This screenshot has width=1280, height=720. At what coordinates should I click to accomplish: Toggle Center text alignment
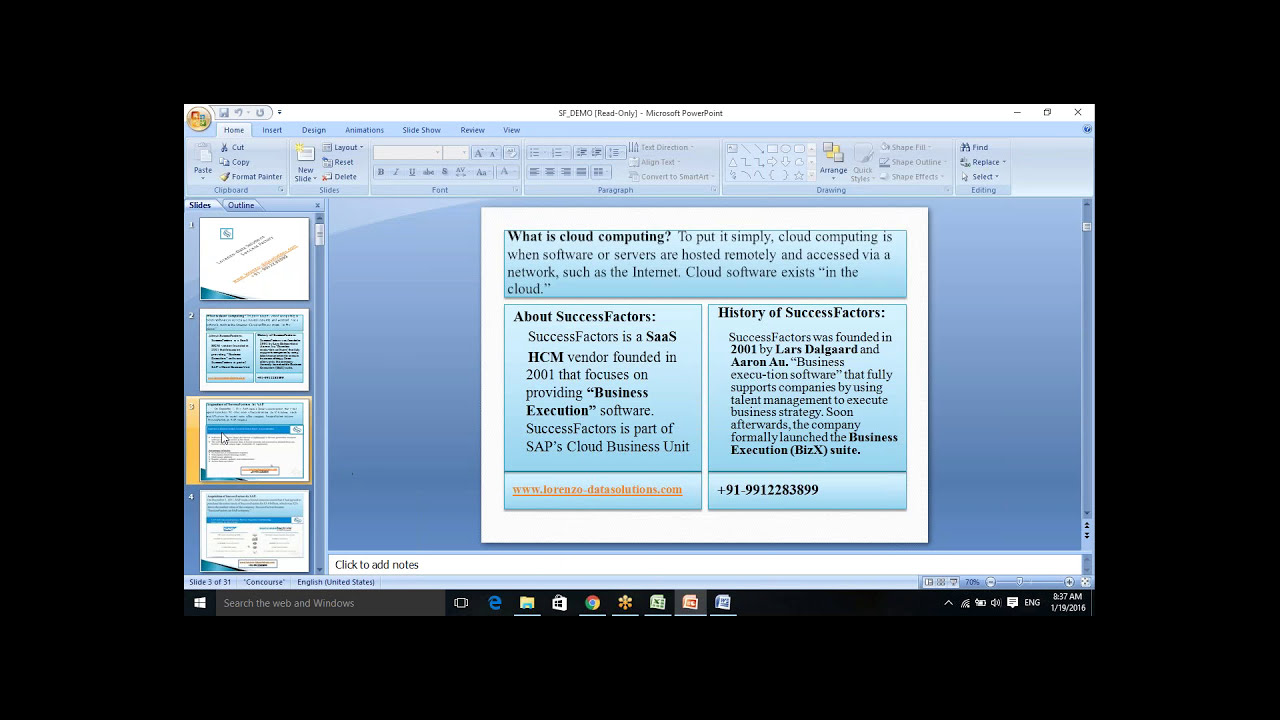tap(550, 172)
